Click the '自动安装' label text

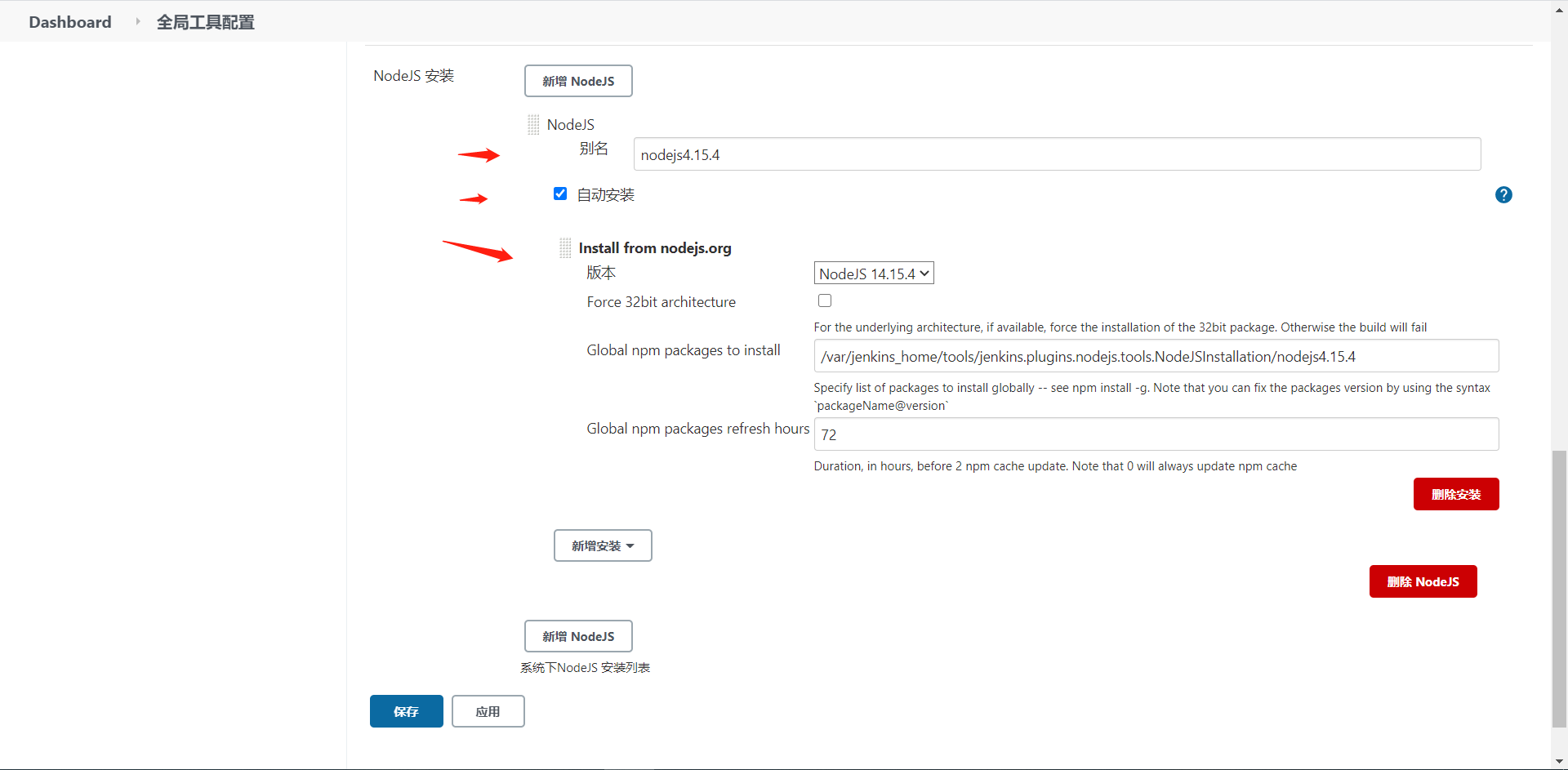click(606, 195)
